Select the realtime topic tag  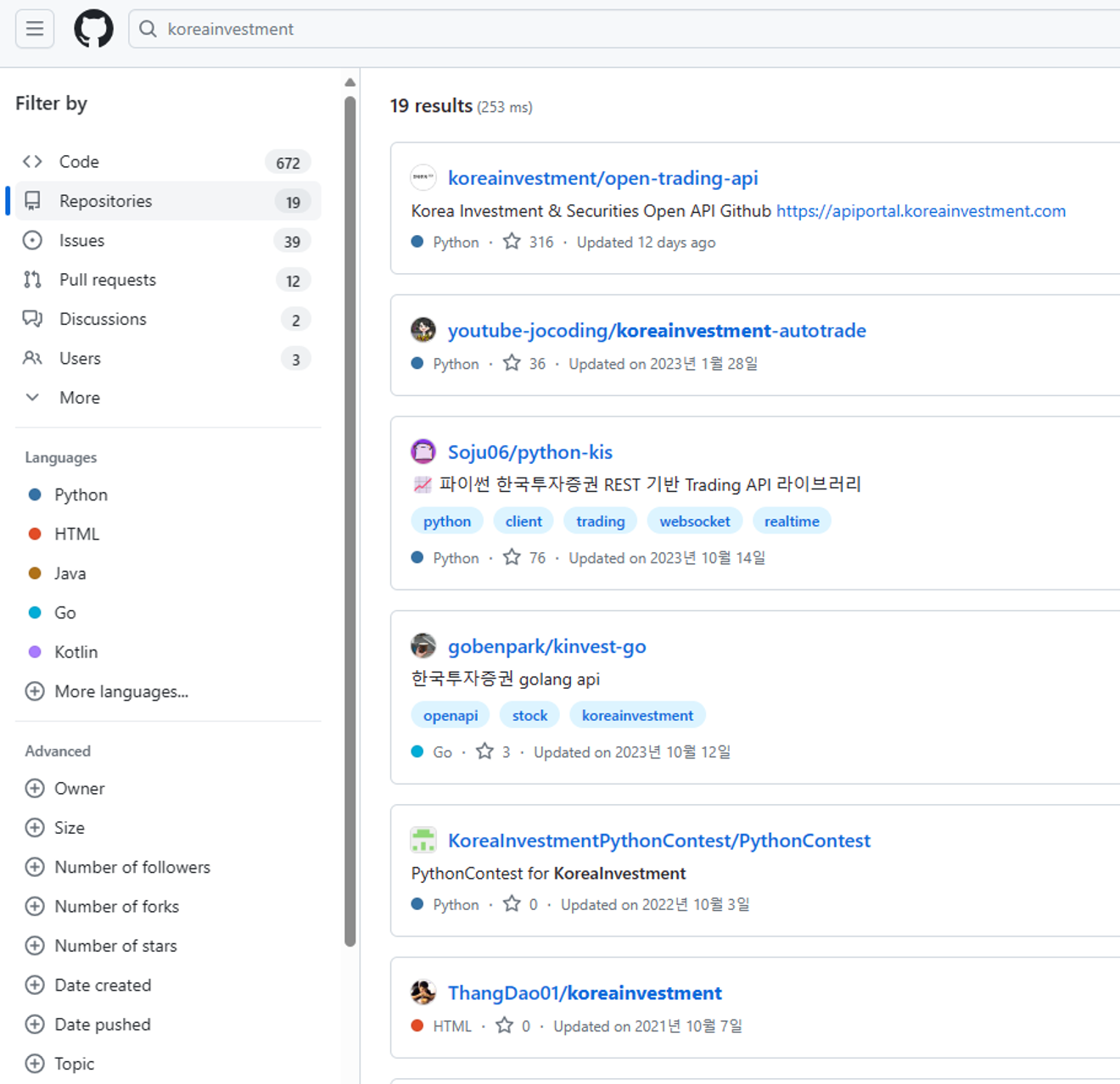[792, 521]
